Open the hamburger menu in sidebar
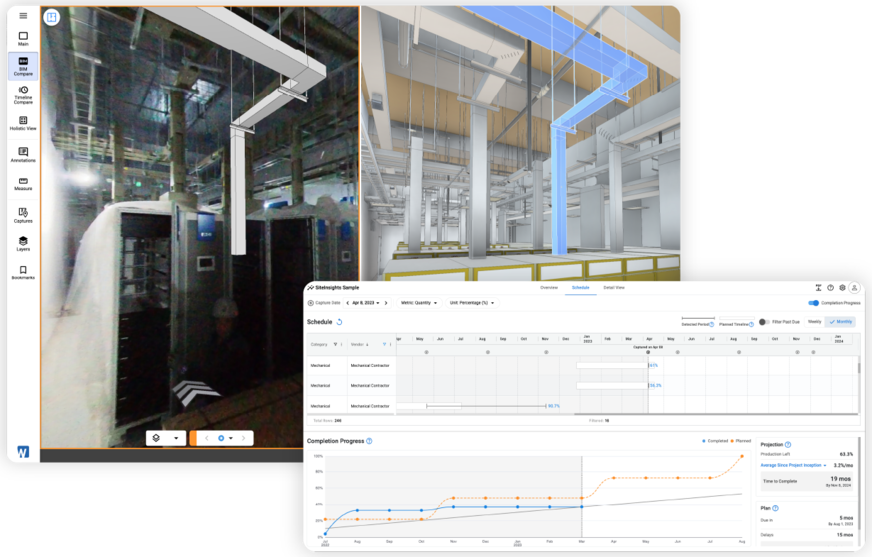Screen dimensions: 872x557 click(23, 15)
